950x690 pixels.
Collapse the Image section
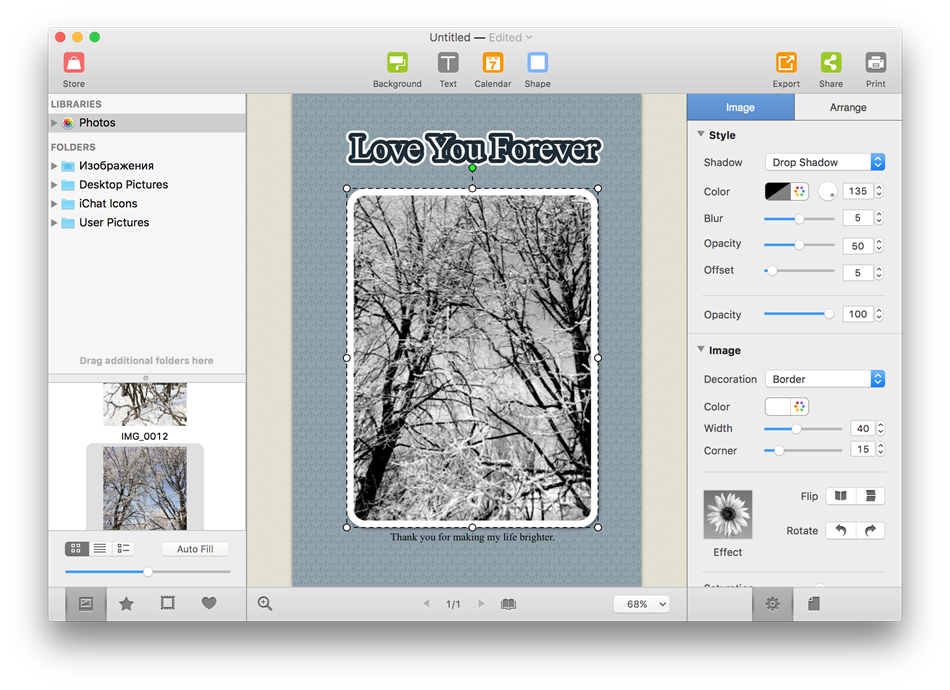tap(701, 350)
